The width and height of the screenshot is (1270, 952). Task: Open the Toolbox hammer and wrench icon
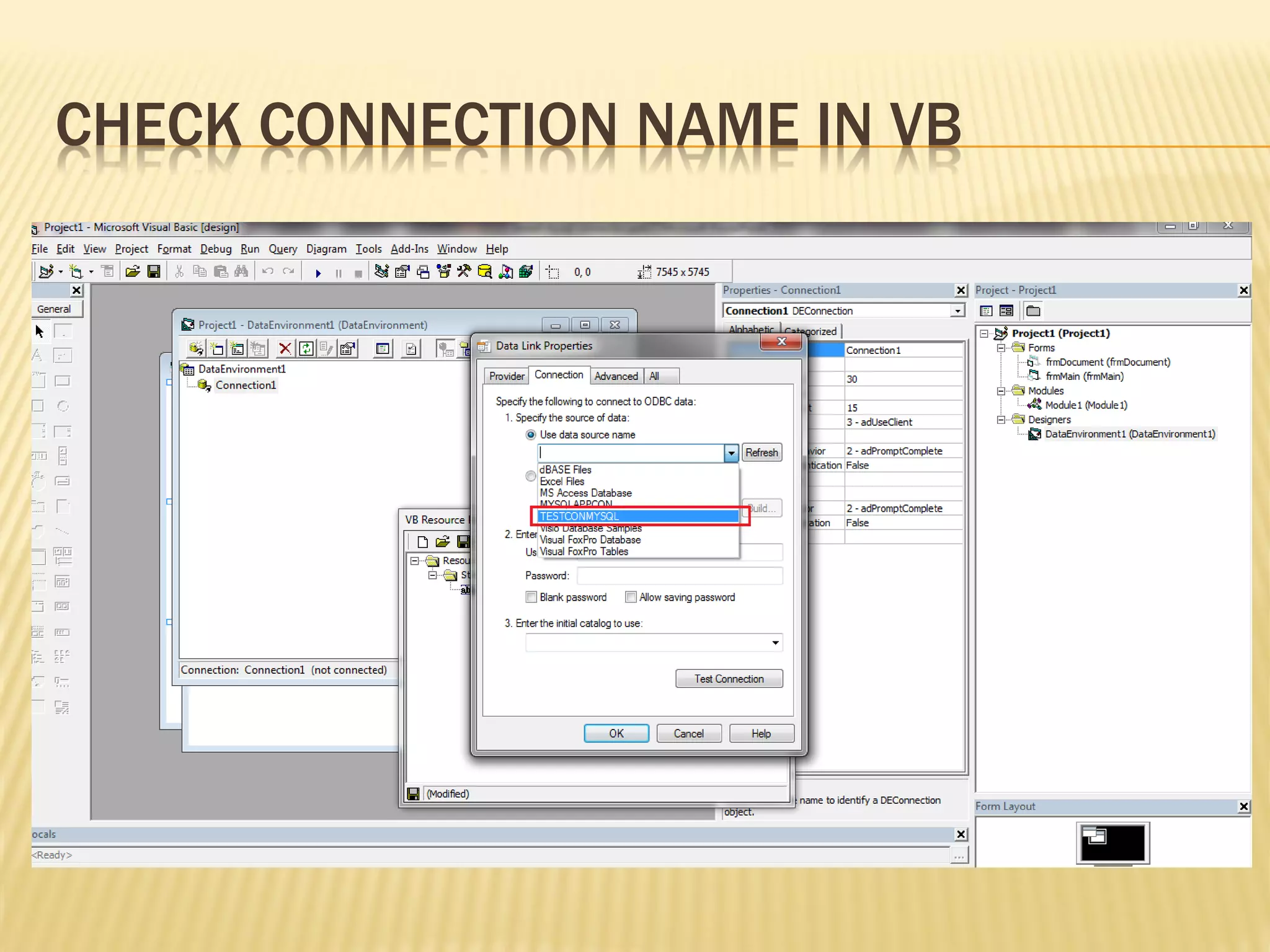(464, 271)
